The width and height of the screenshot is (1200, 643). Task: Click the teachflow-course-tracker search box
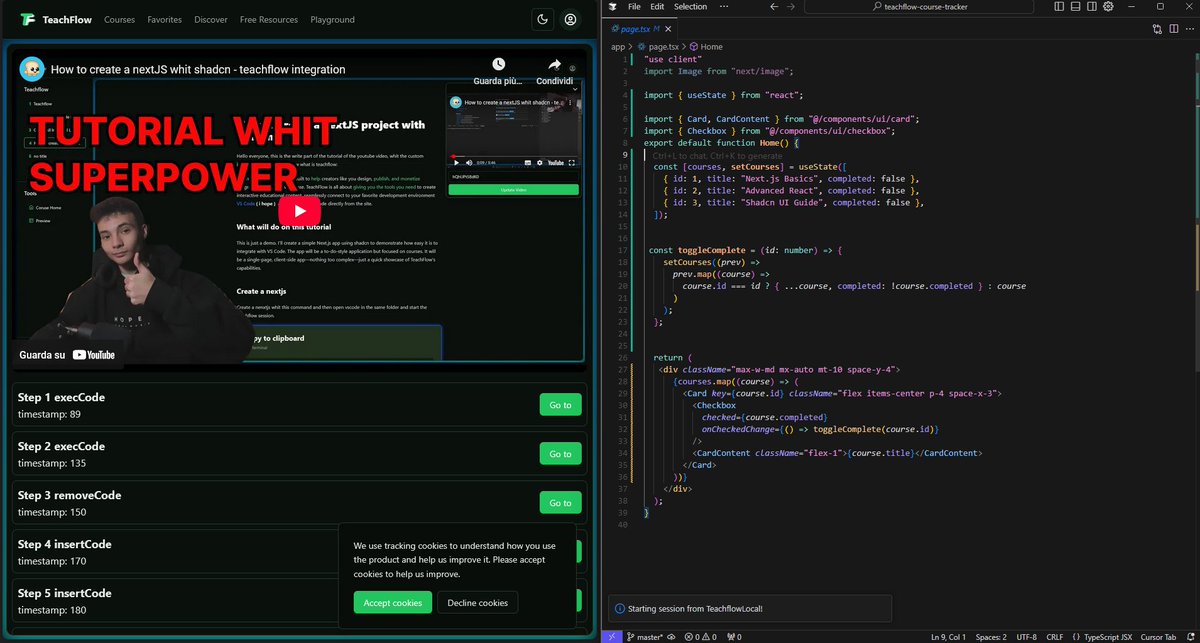click(x=917, y=7)
